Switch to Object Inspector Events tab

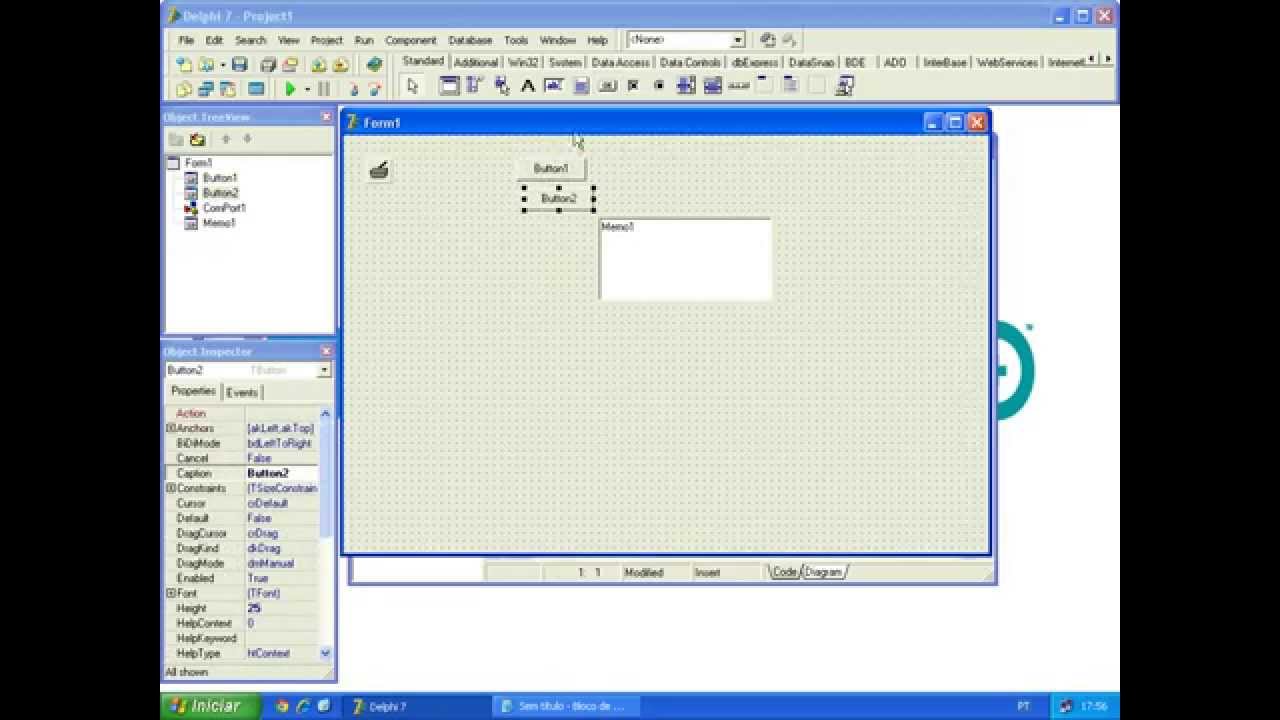coord(242,392)
